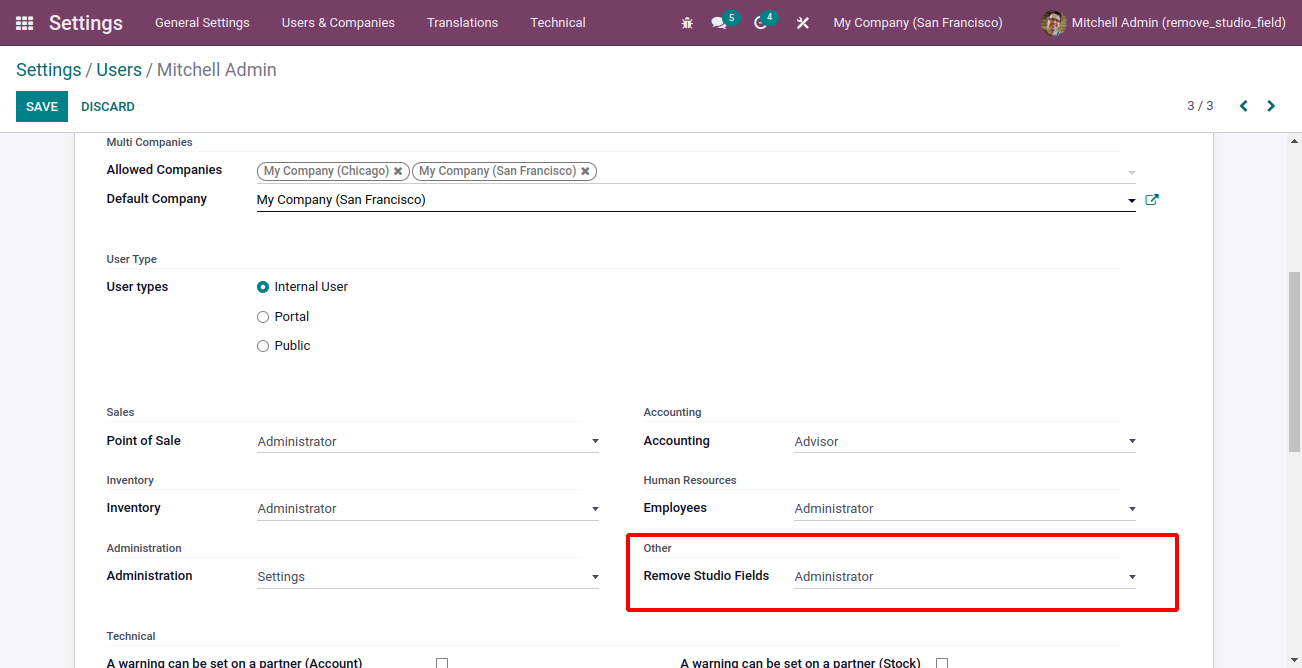Viewport: 1302px width, 668px height.
Task: Open Default Company external link icon
Action: pyautogui.click(x=1151, y=200)
